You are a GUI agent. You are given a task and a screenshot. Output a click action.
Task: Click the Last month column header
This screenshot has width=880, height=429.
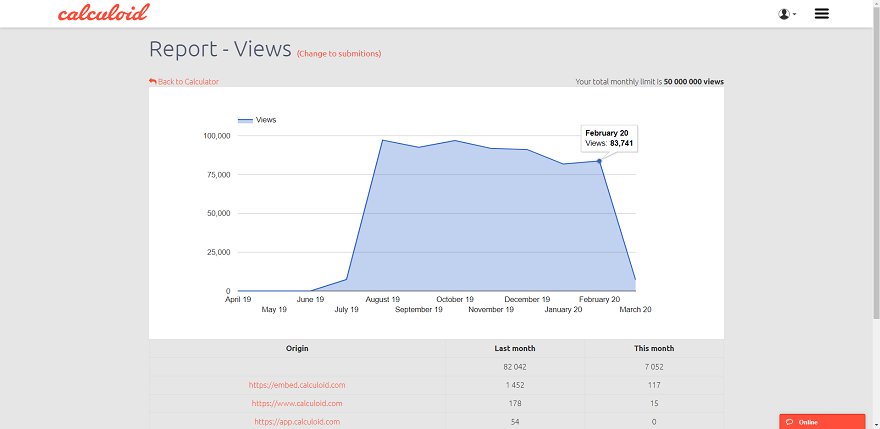[515, 349]
